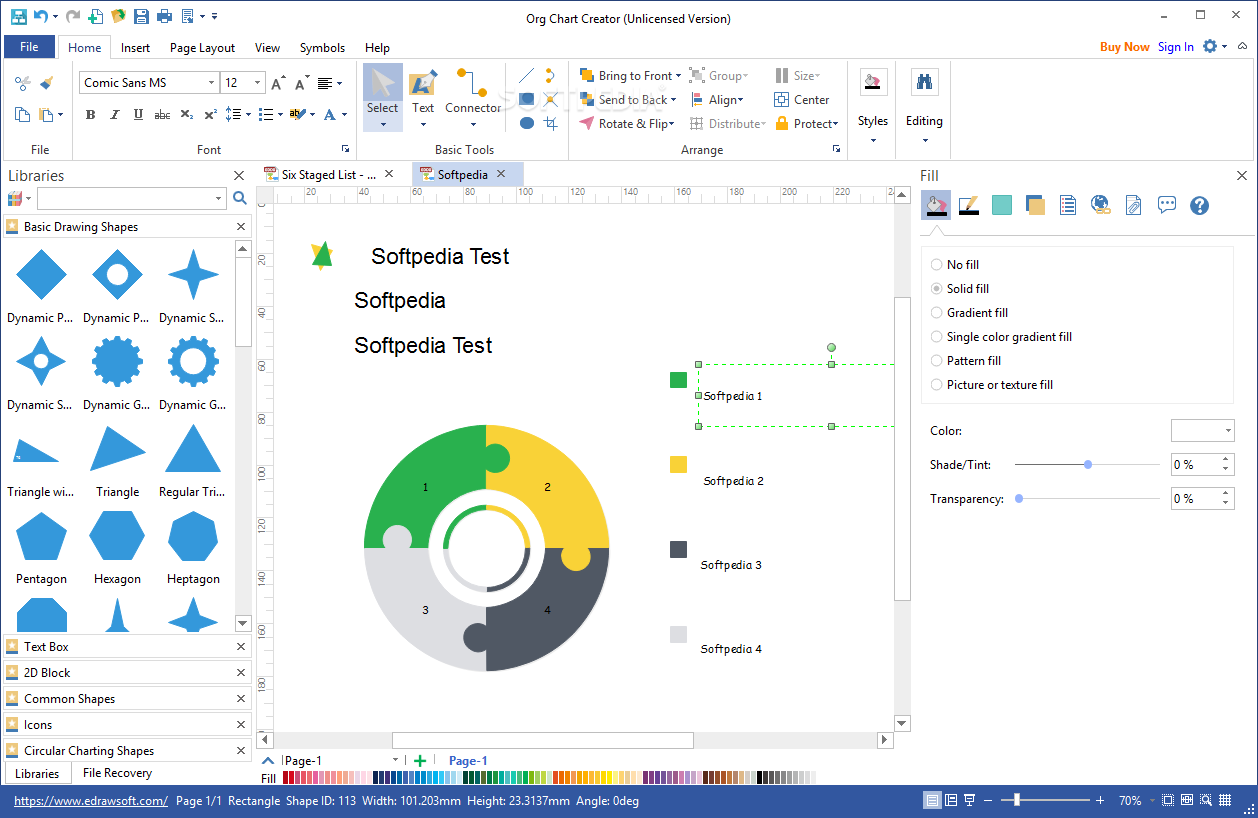
Task: Open the help question mark icon
Action: 1200,205
